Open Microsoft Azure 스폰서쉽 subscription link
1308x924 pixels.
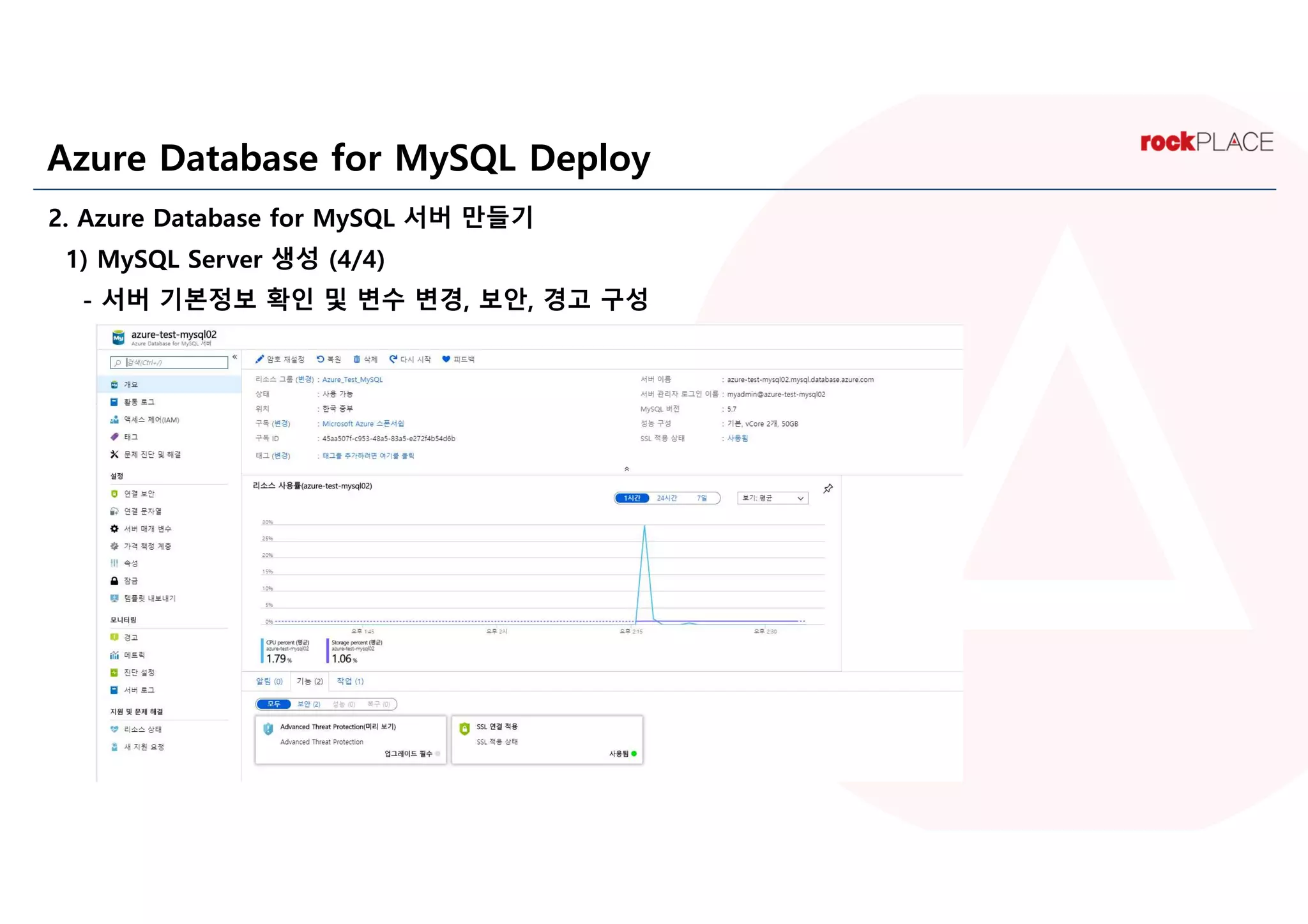(x=363, y=423)
